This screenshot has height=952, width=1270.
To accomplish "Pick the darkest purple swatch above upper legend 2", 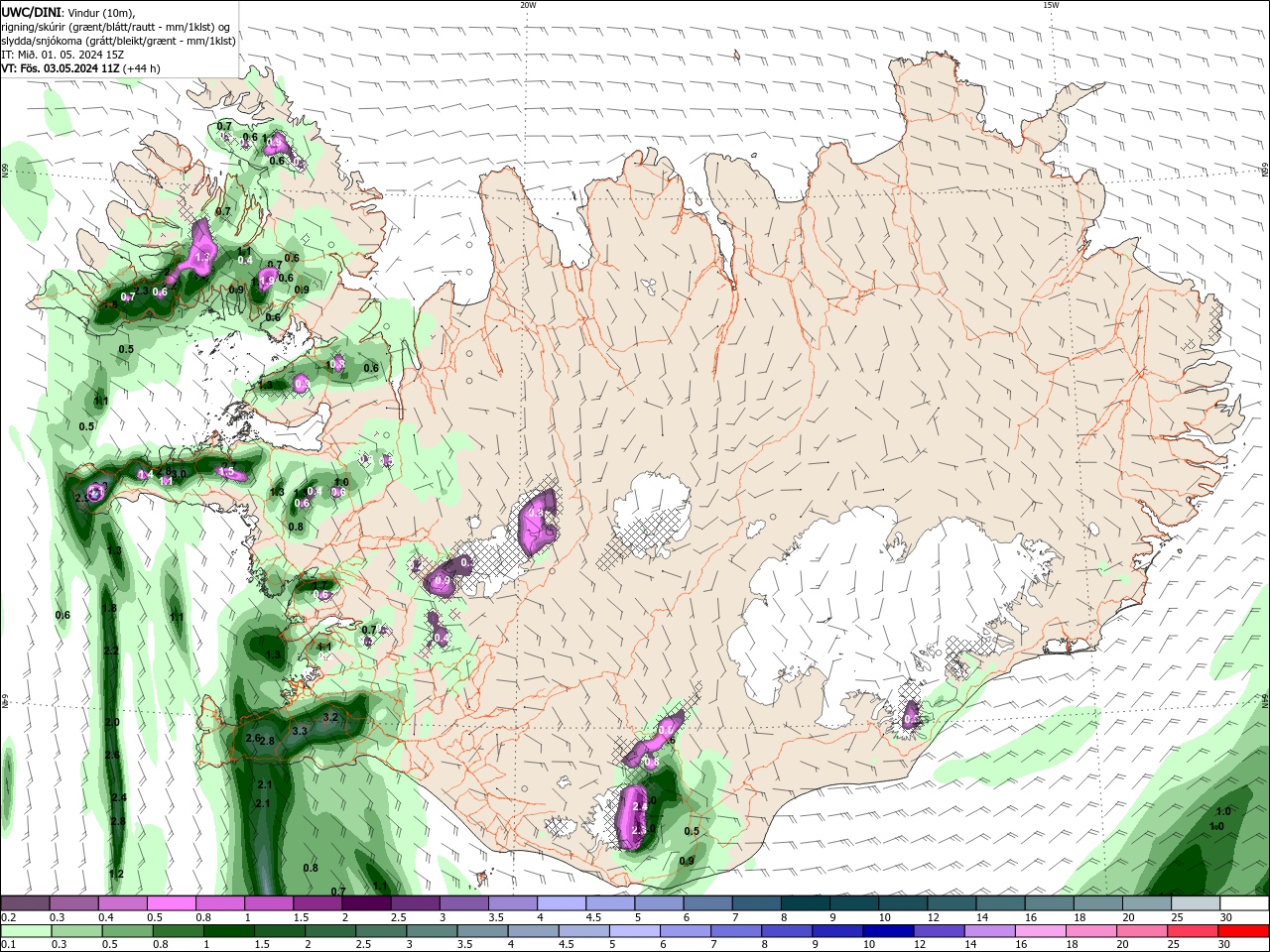I will click(x=366, y=903).
